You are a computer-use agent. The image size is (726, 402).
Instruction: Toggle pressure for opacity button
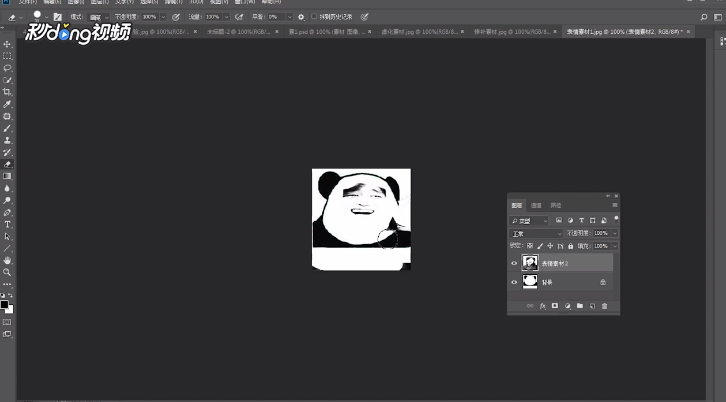[175, 17]
